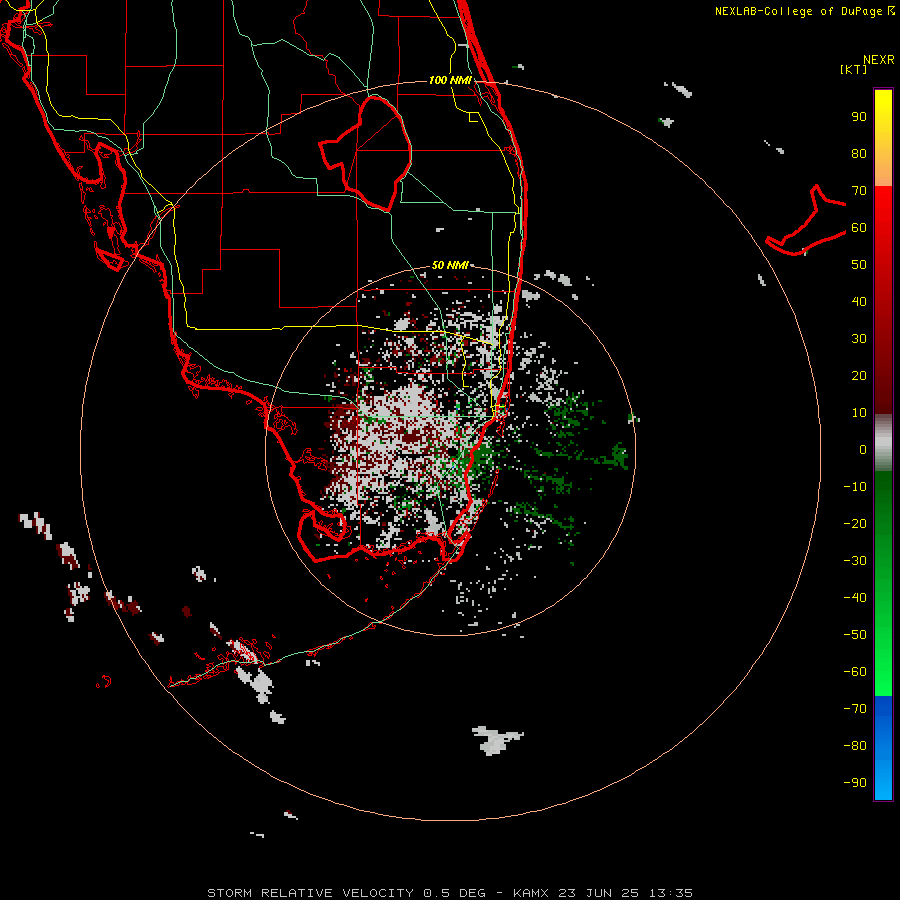Click the 50 NMI range ring label
Image resolution: width=900 pixels, height=900 pixels.
coord(450,265)
